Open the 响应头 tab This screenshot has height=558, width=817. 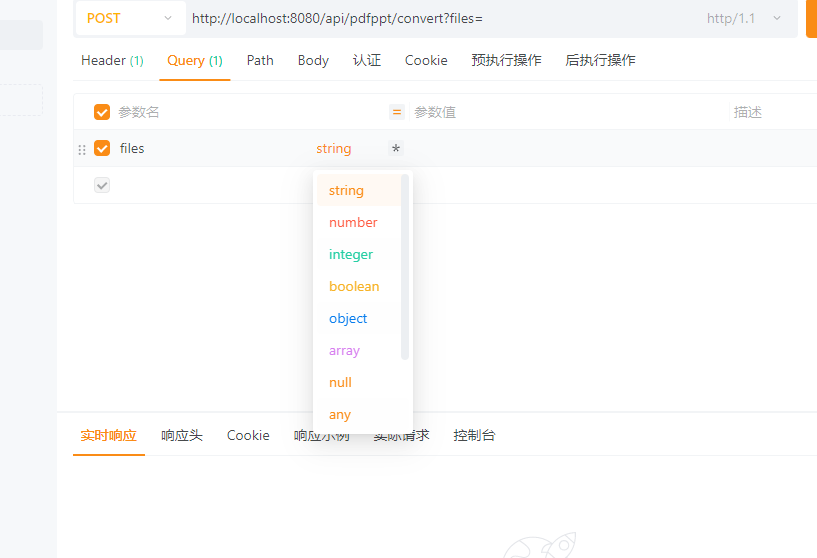click(182, 436)
